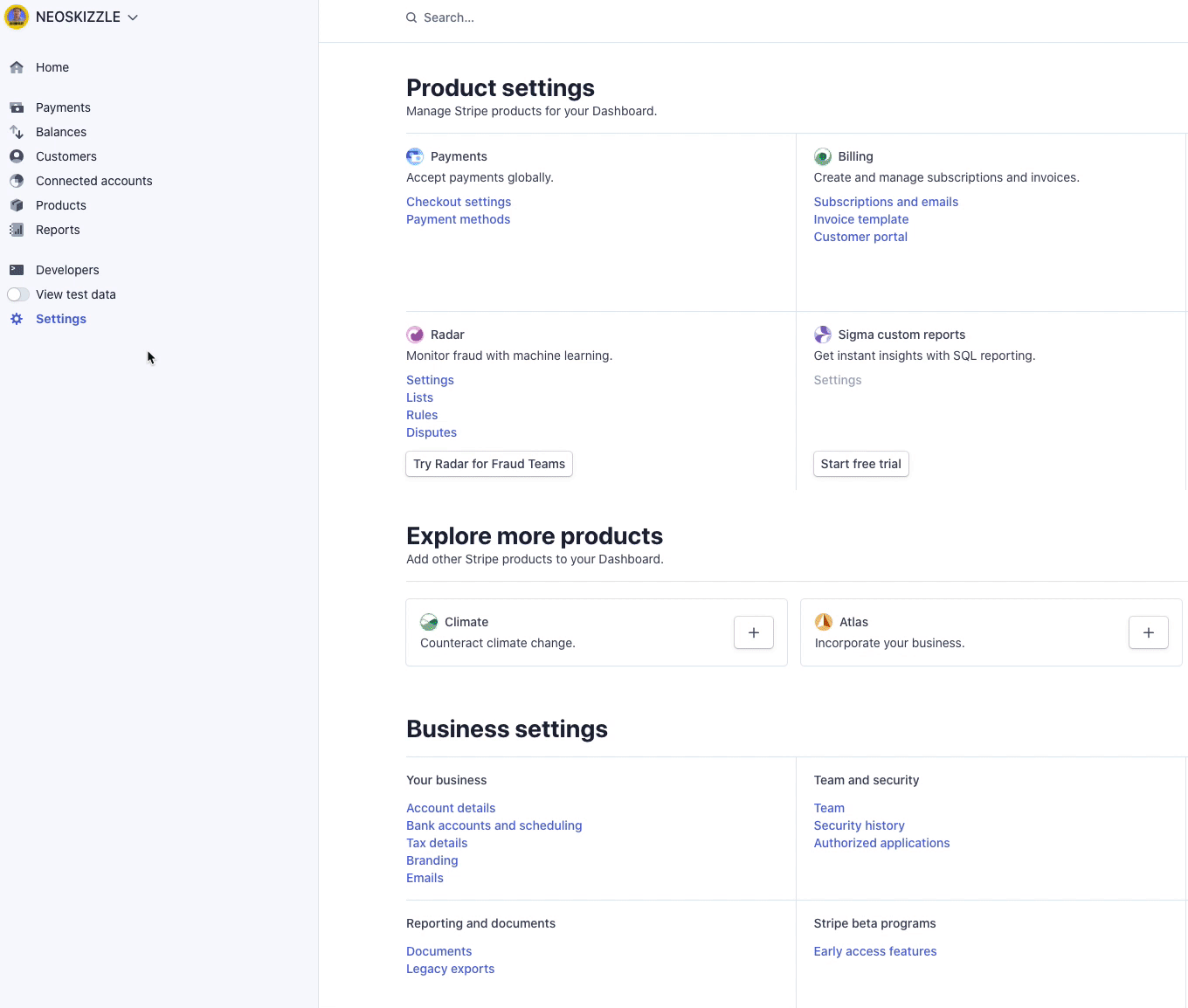Viewport: 1188px width, 1008px height.
Task: Open Tax details link
Action: pos(437,843)
